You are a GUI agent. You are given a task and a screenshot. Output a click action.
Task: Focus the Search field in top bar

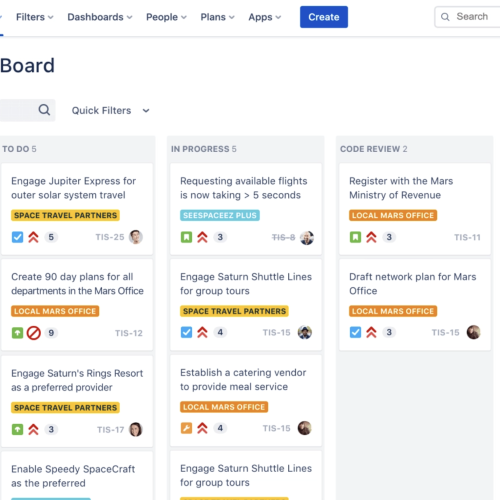pos(467,17)
